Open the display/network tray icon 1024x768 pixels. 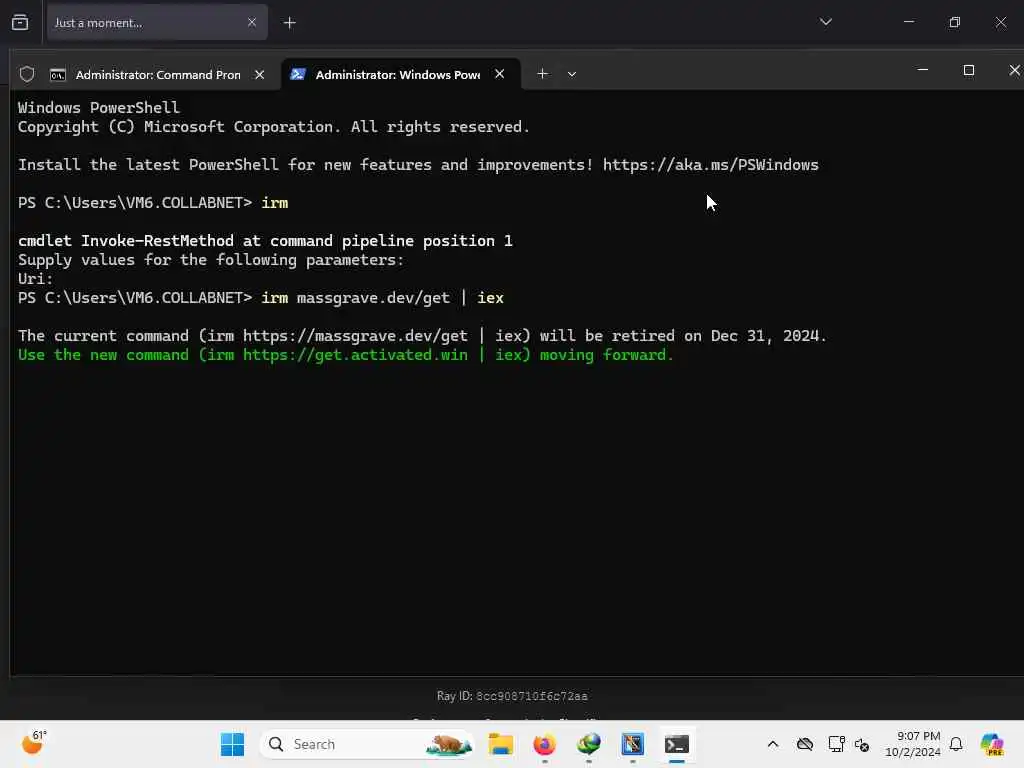click(836, 744)
